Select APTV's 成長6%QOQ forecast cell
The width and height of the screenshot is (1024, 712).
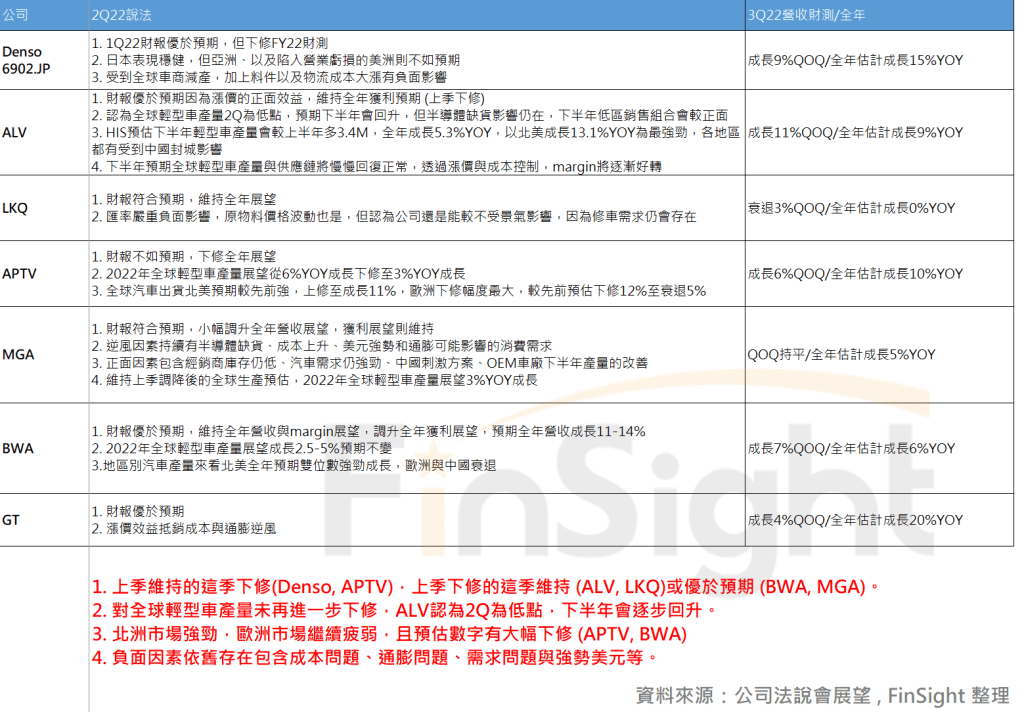pyautogui.click(x=855, y=273)
